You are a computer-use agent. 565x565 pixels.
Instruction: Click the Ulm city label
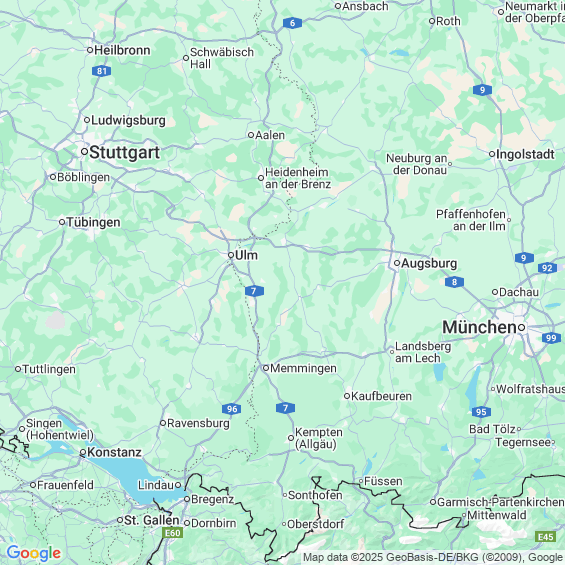[246, 255]
